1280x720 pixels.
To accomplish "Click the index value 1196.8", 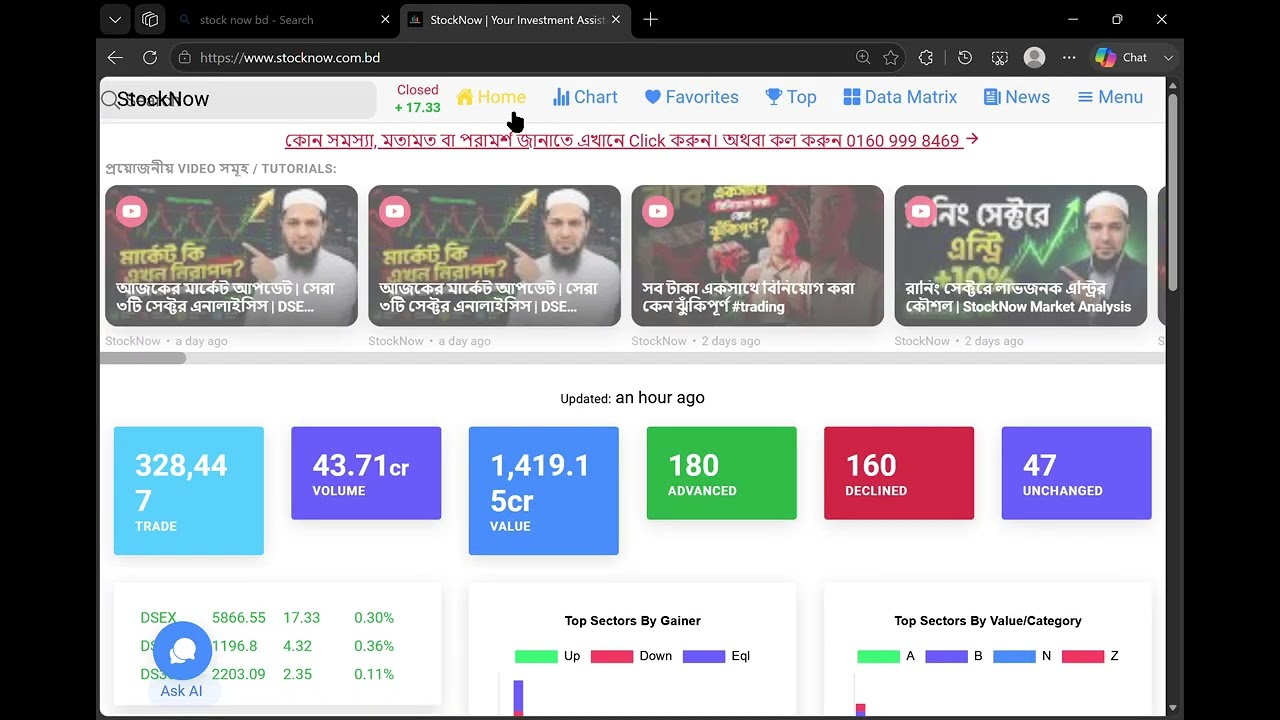I will click(x=234, y=646).
